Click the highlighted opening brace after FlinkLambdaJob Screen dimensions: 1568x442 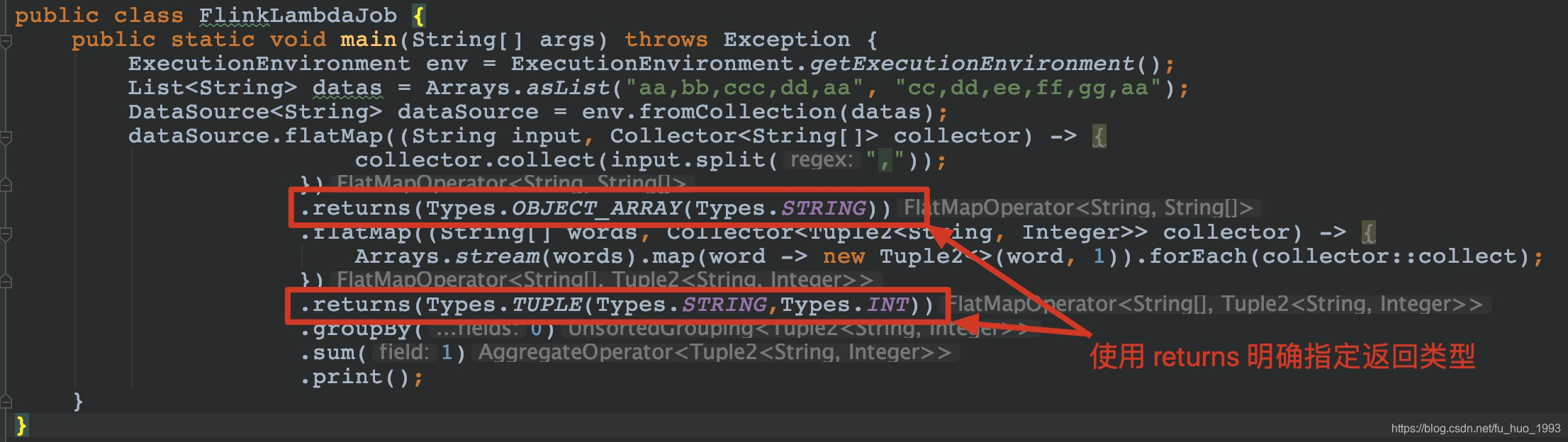pyautogui.click(x=419, y=16)
